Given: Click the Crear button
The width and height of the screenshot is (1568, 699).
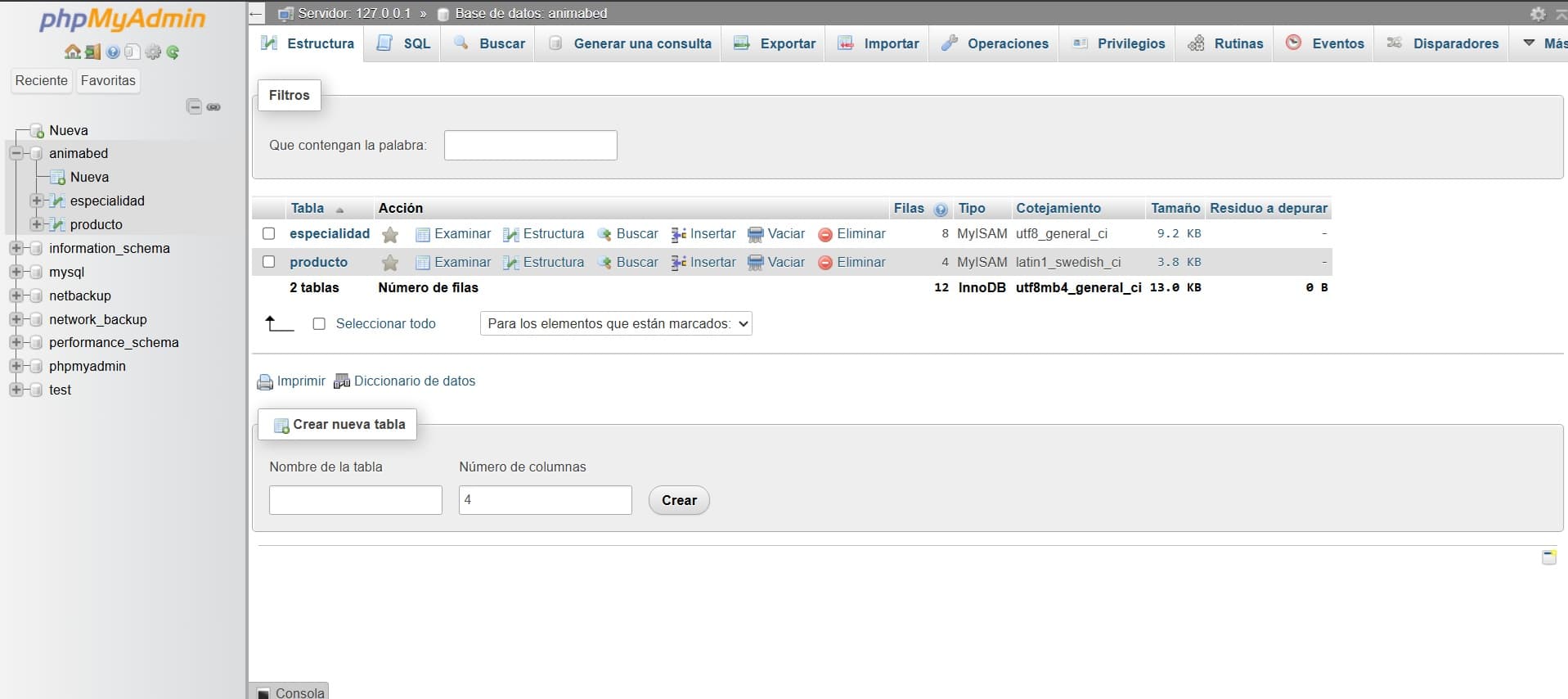Looking at the screenshot, I should (x=679, y=500).
